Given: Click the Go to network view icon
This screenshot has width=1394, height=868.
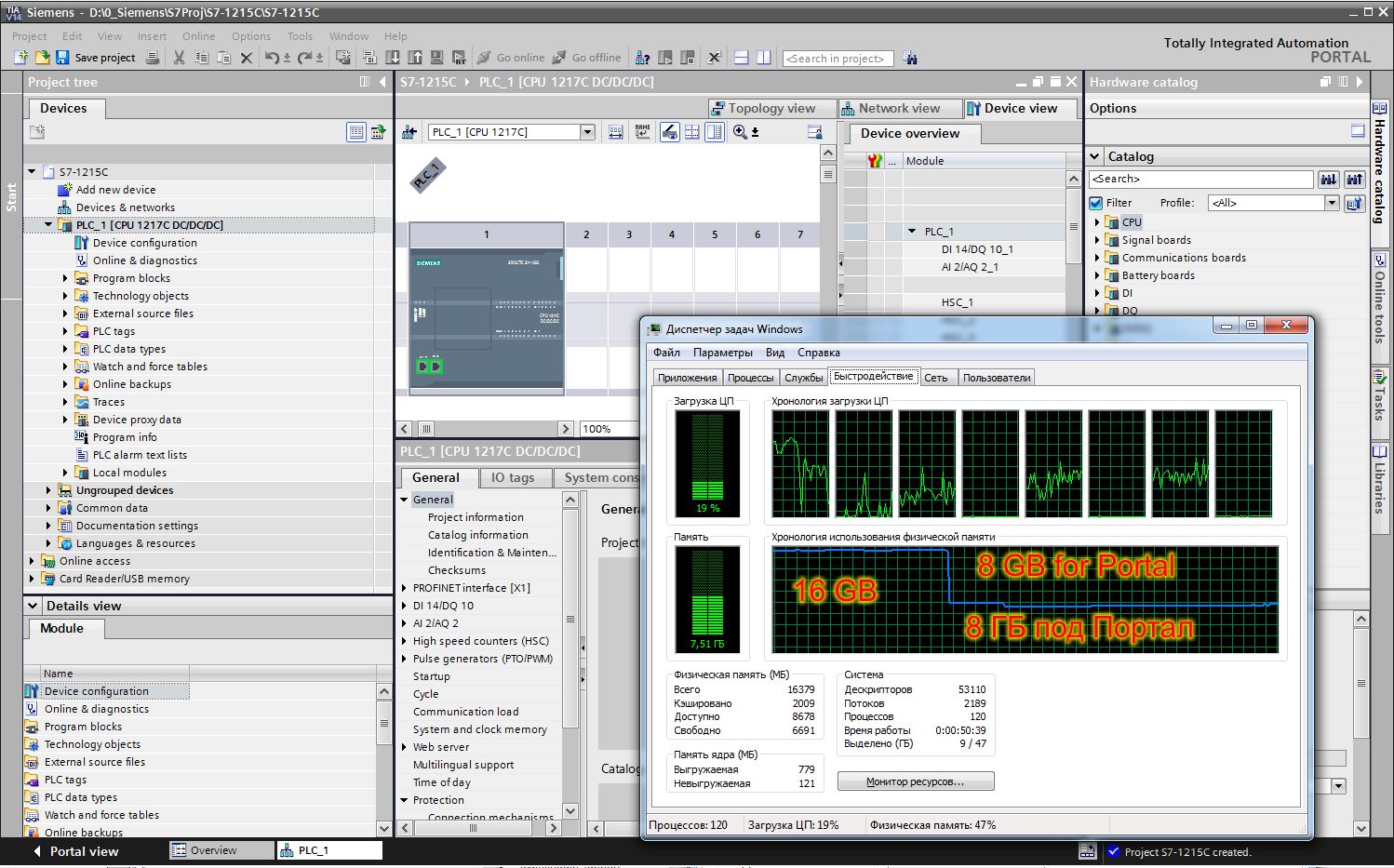Looking at the screenshot, I should click(409, 132).
